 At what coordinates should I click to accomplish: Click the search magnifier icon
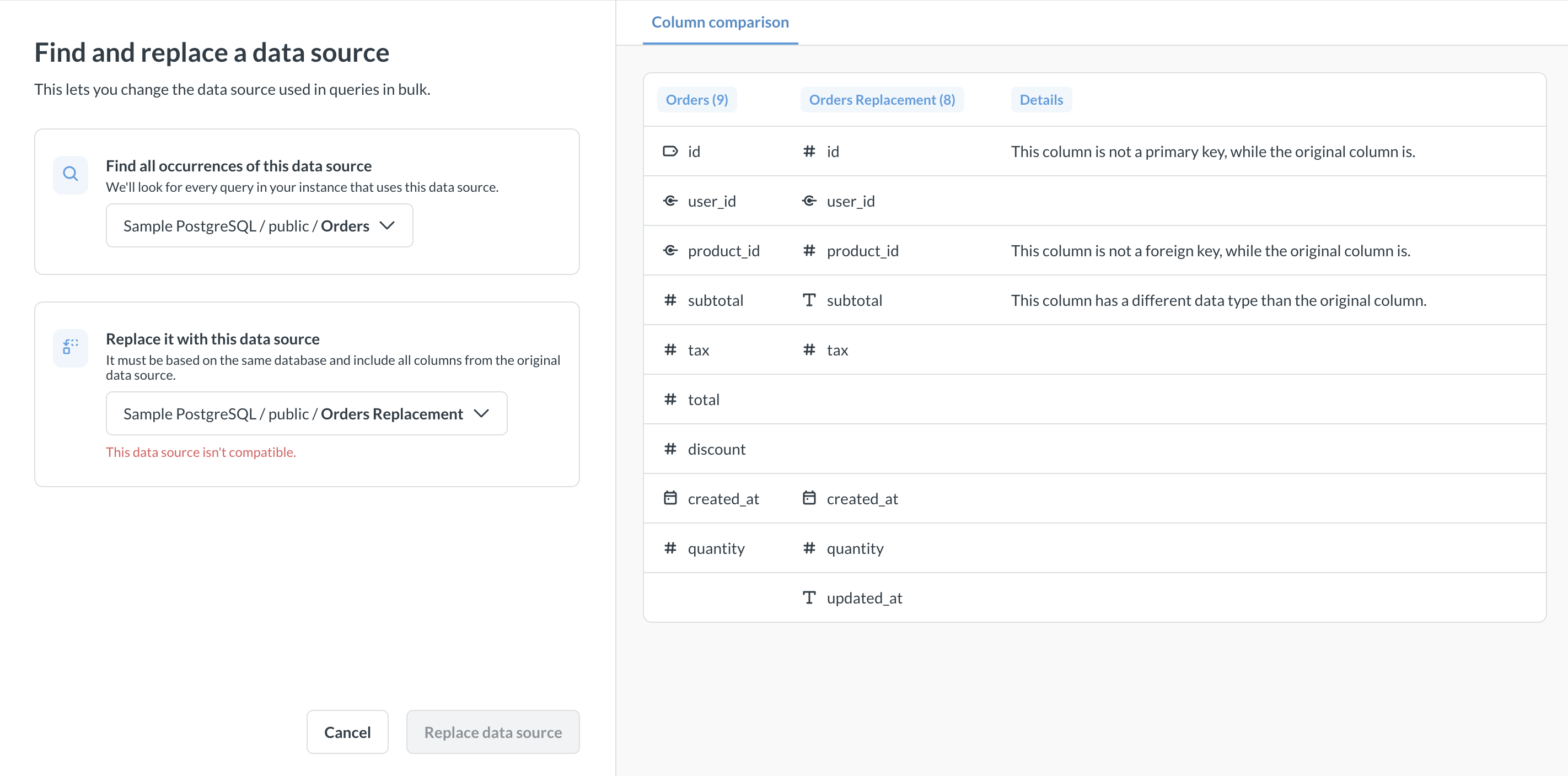tap(71, 174)
